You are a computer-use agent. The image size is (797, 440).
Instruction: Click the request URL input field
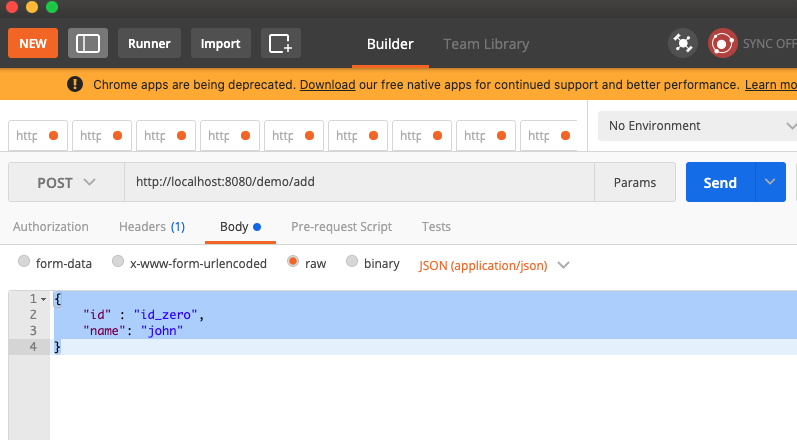click(x=358, y=183)
